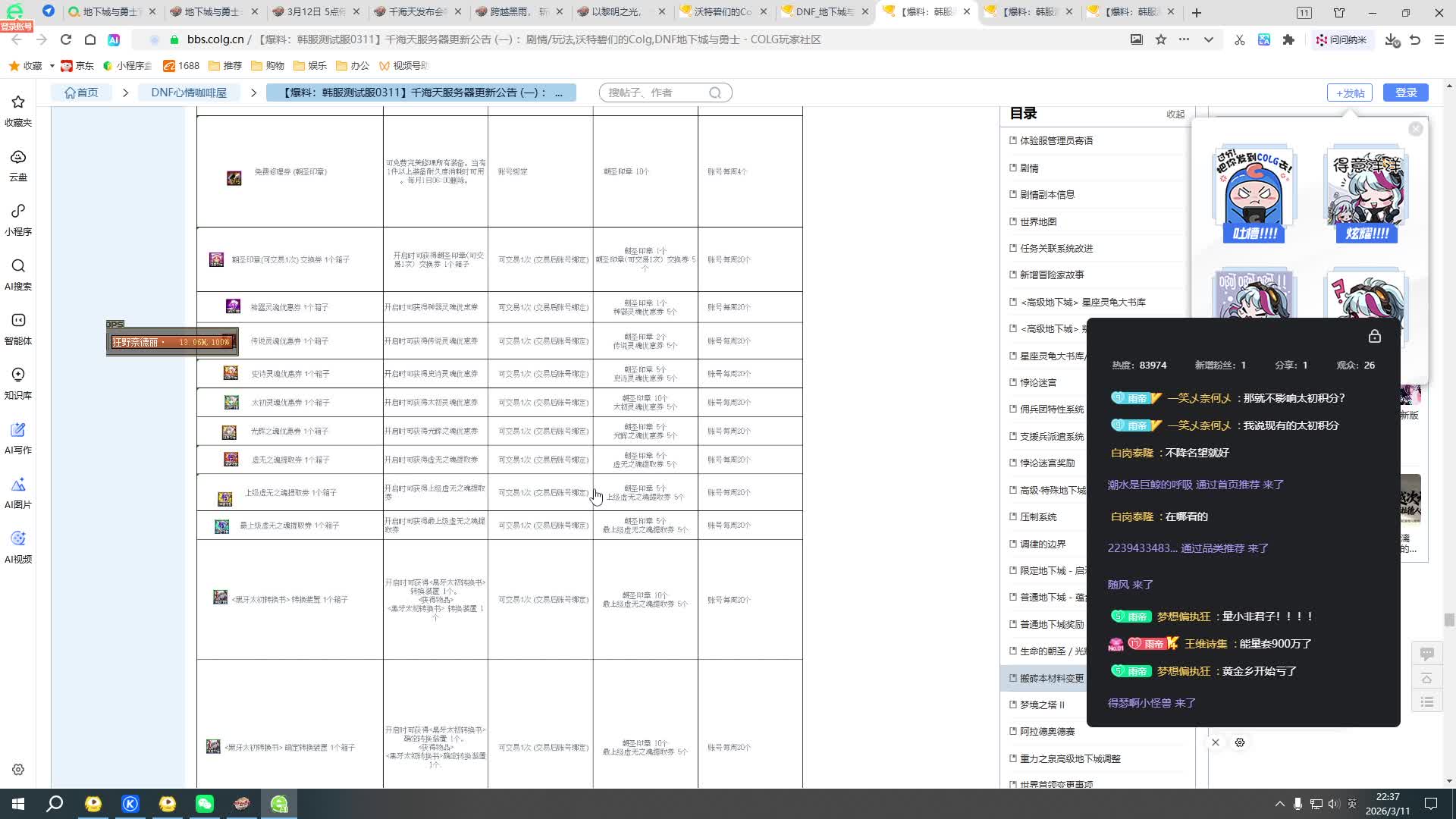Open the extensions puzzle icon
Viewport: 1456px width, 819px height.
point(1288,39)
